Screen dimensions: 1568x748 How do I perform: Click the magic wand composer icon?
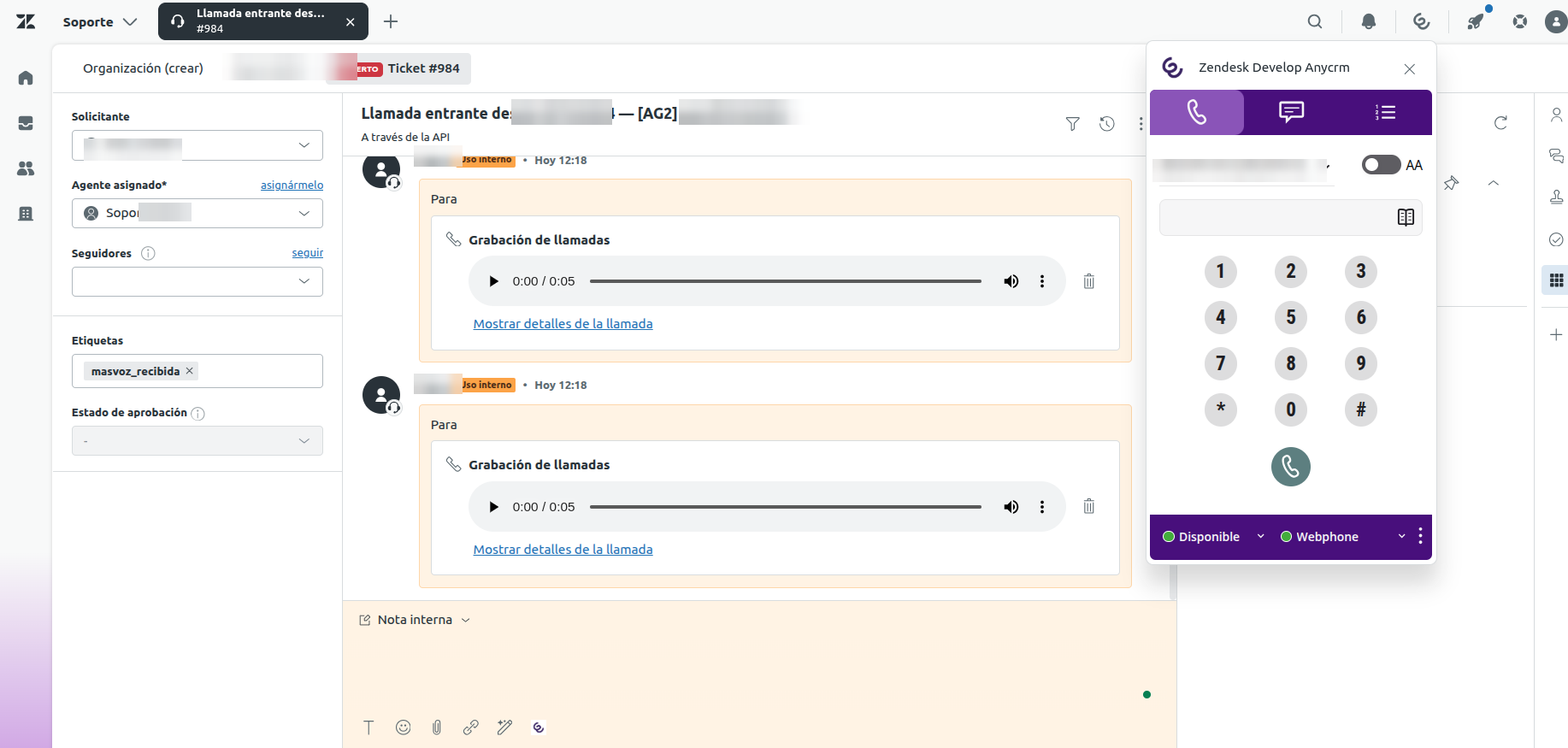pyautogui.click(x=504, y=727)
